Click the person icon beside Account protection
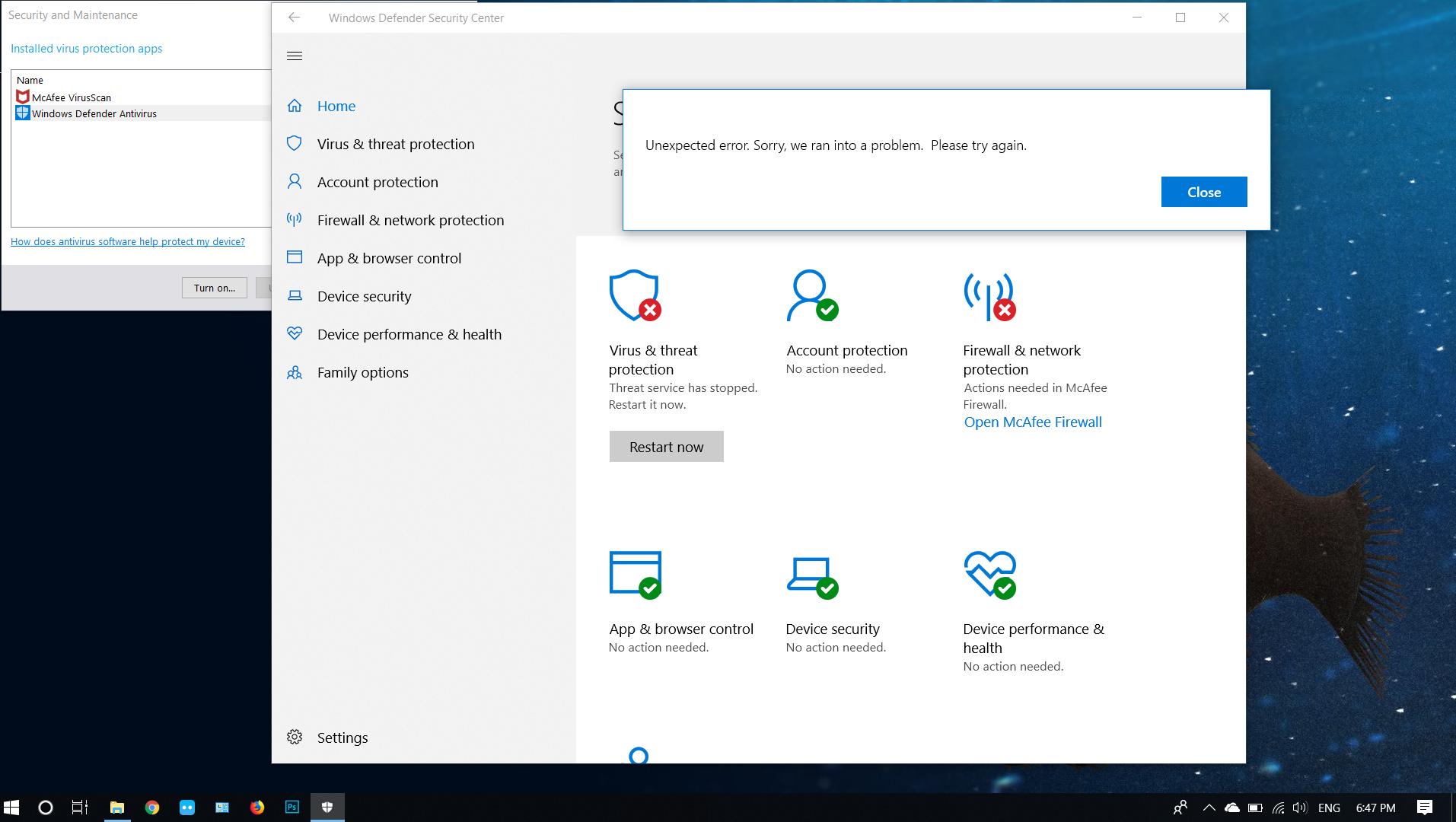1456x822 pixels. pyautogui.click(x=295, y=181)
